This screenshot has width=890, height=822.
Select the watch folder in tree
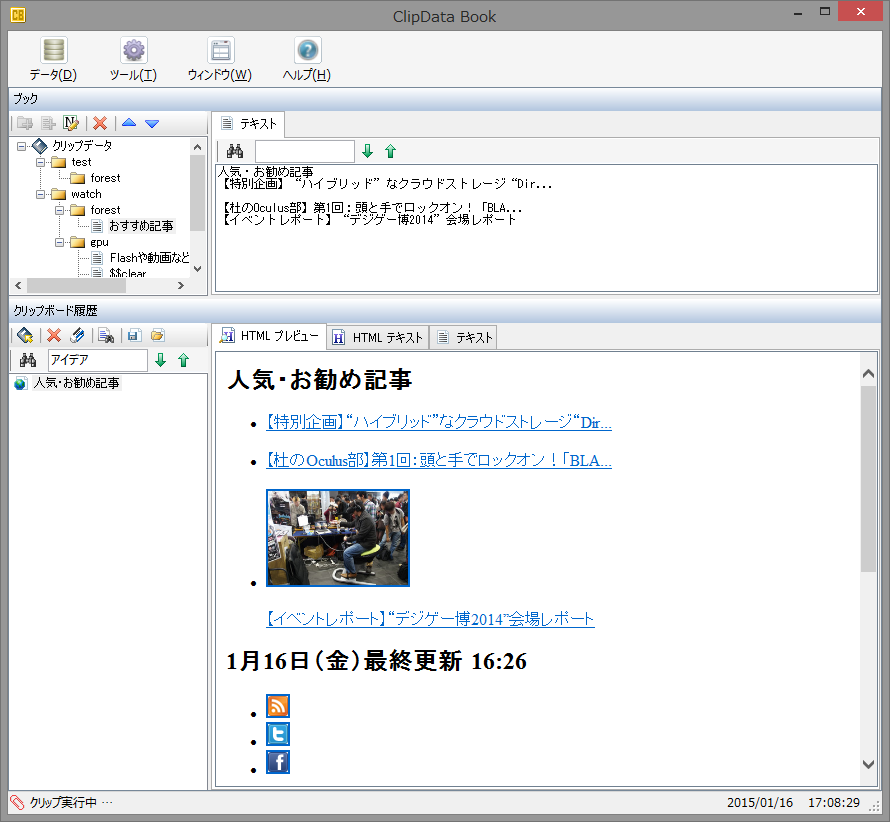[x=86, y=194]
